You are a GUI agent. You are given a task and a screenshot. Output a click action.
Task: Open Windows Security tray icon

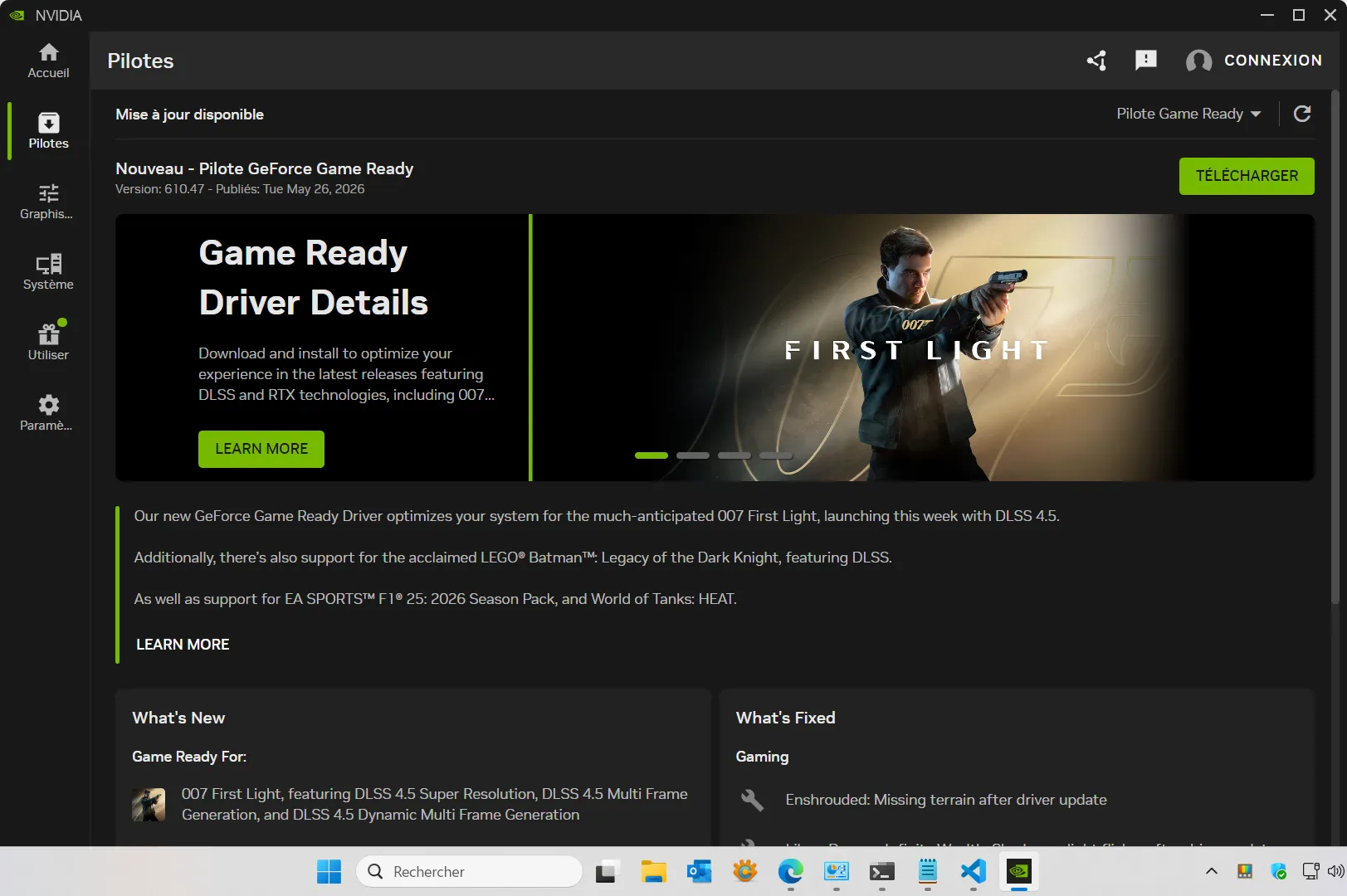[1279, 871]
